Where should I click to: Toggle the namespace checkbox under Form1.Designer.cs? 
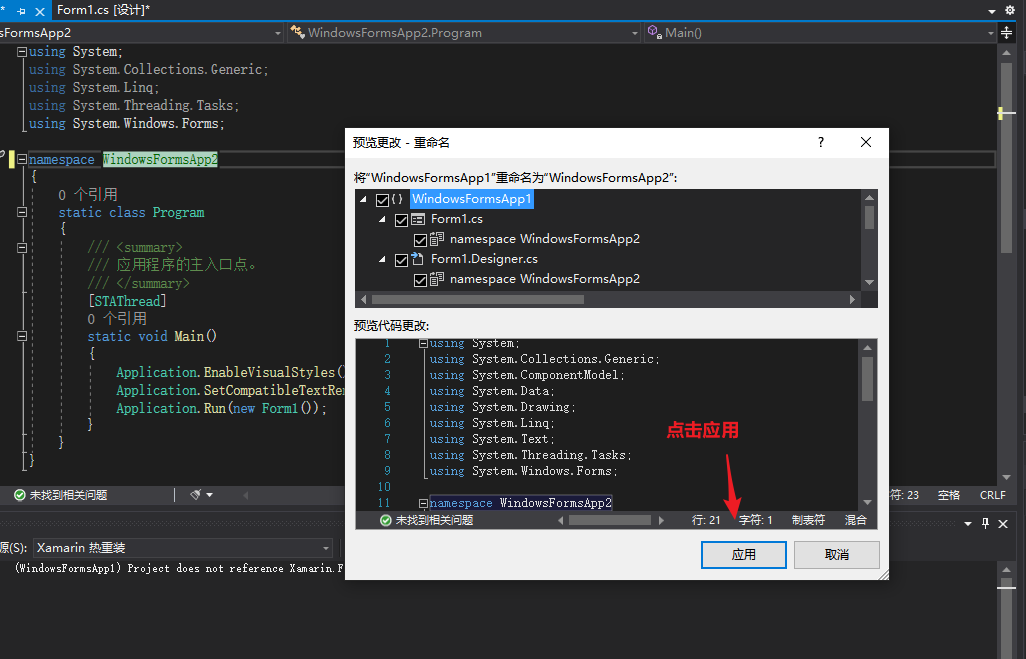[421, 280]
